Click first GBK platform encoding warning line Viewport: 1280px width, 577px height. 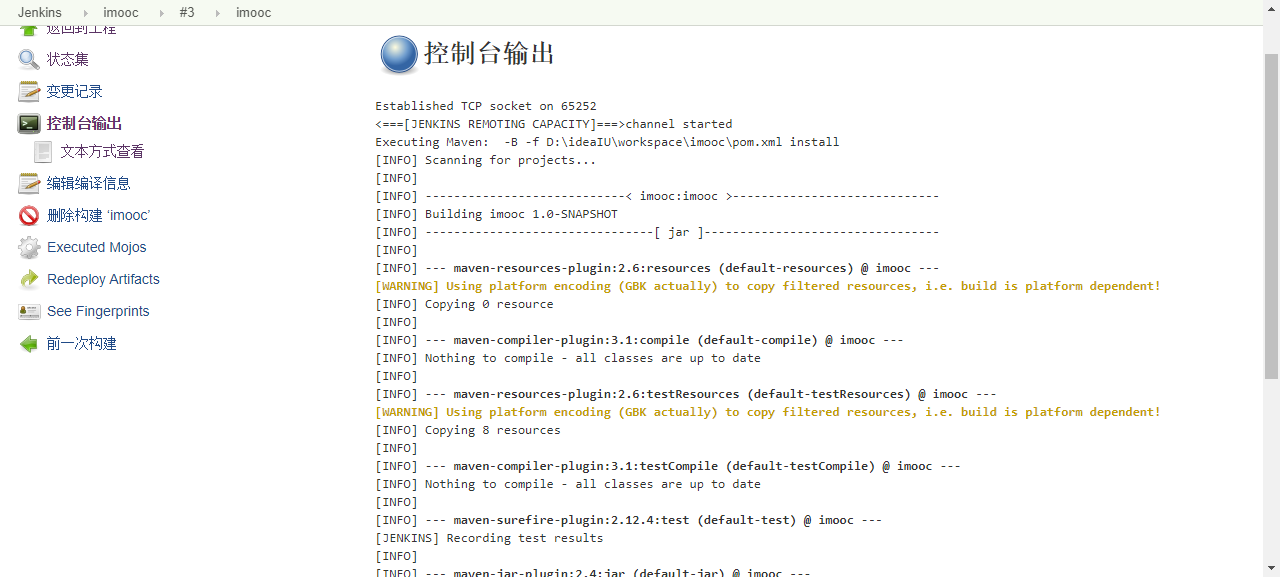[x=768, y=286]
